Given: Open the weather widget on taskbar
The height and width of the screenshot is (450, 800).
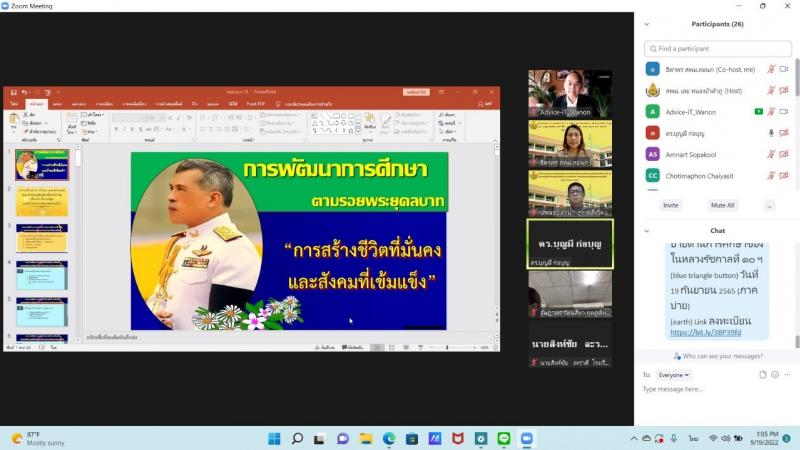Looking at the screenshot, I should [x=38, y=439].
